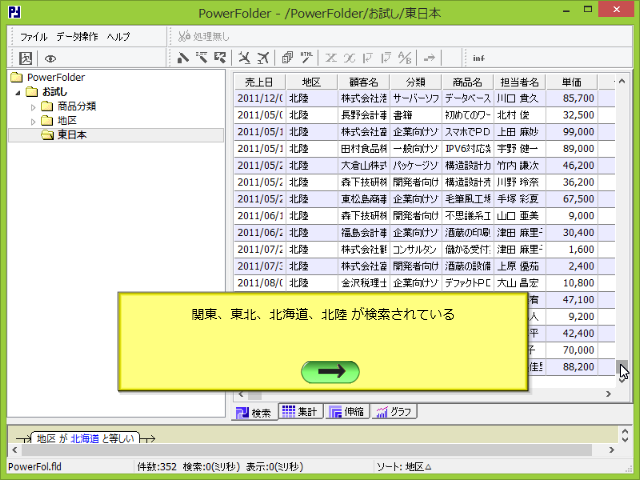Click the table's vertical scrollbar thumb

click(x=622, y=367)
